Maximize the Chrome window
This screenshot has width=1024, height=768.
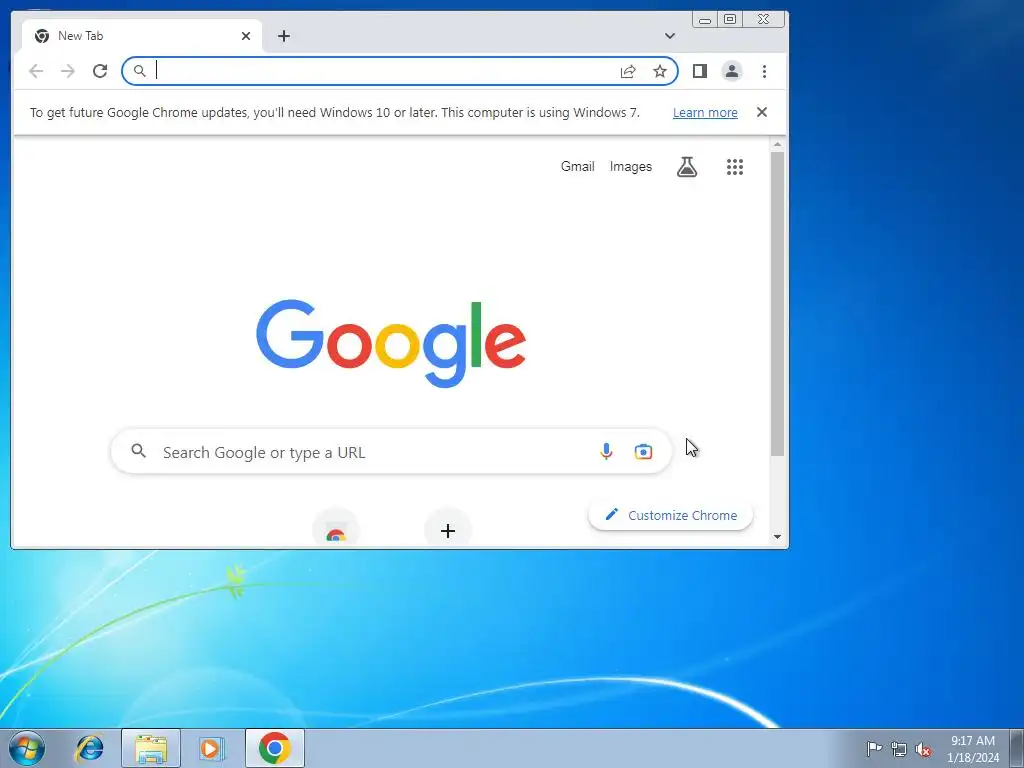coord(730,20)
